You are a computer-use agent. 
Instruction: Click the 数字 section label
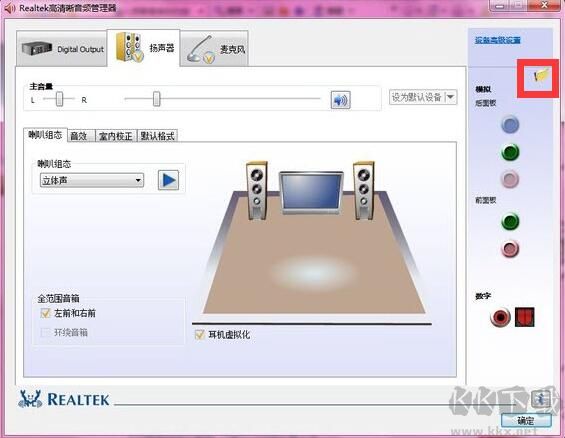click(483, 296)
